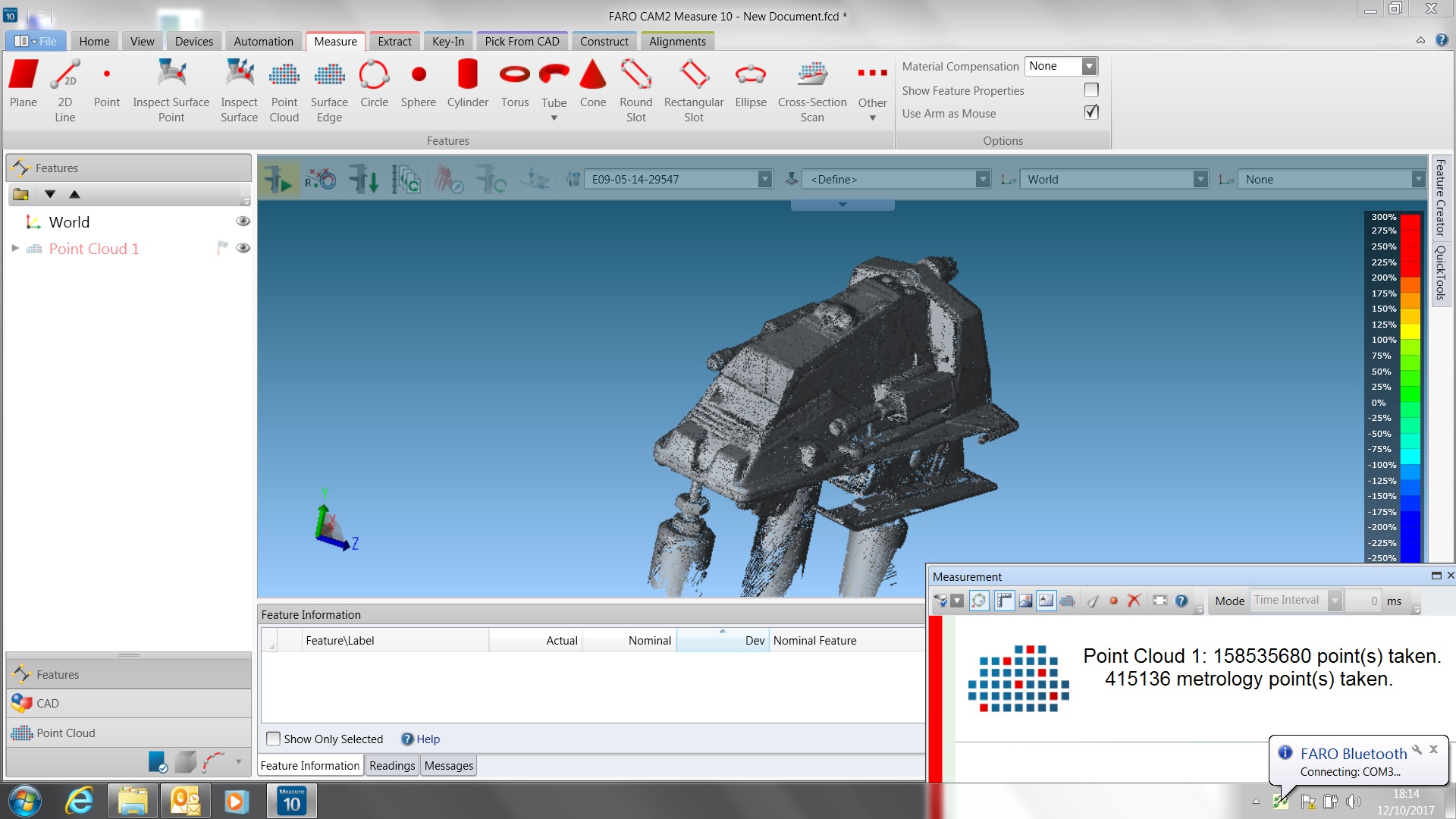Image resolution: width=1456 pixels, height=819 pixels.
Task: Hide the World coordinate system
Action: 243,221
